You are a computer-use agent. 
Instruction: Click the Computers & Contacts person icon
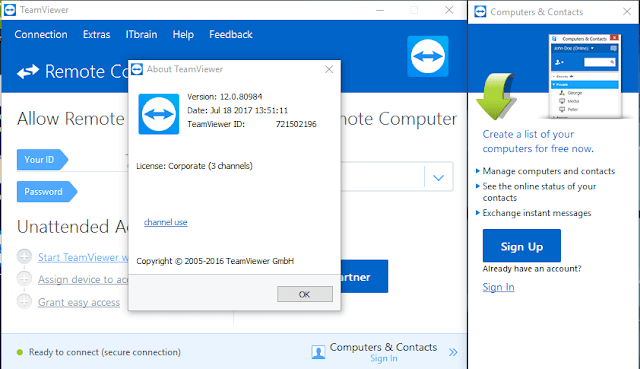(x=318, y=352)
